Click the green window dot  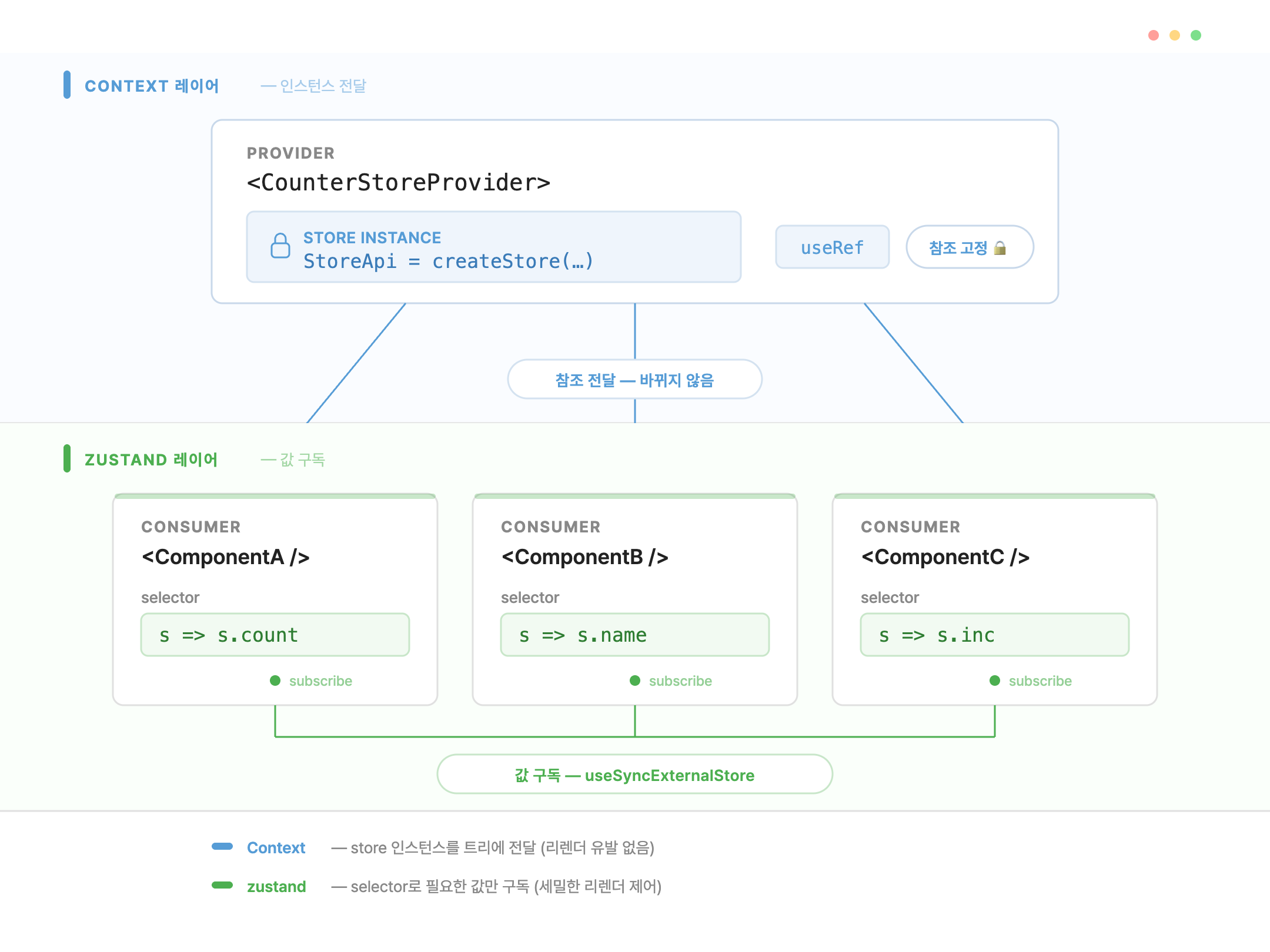pyautogui.click(x=1196, y=35)
